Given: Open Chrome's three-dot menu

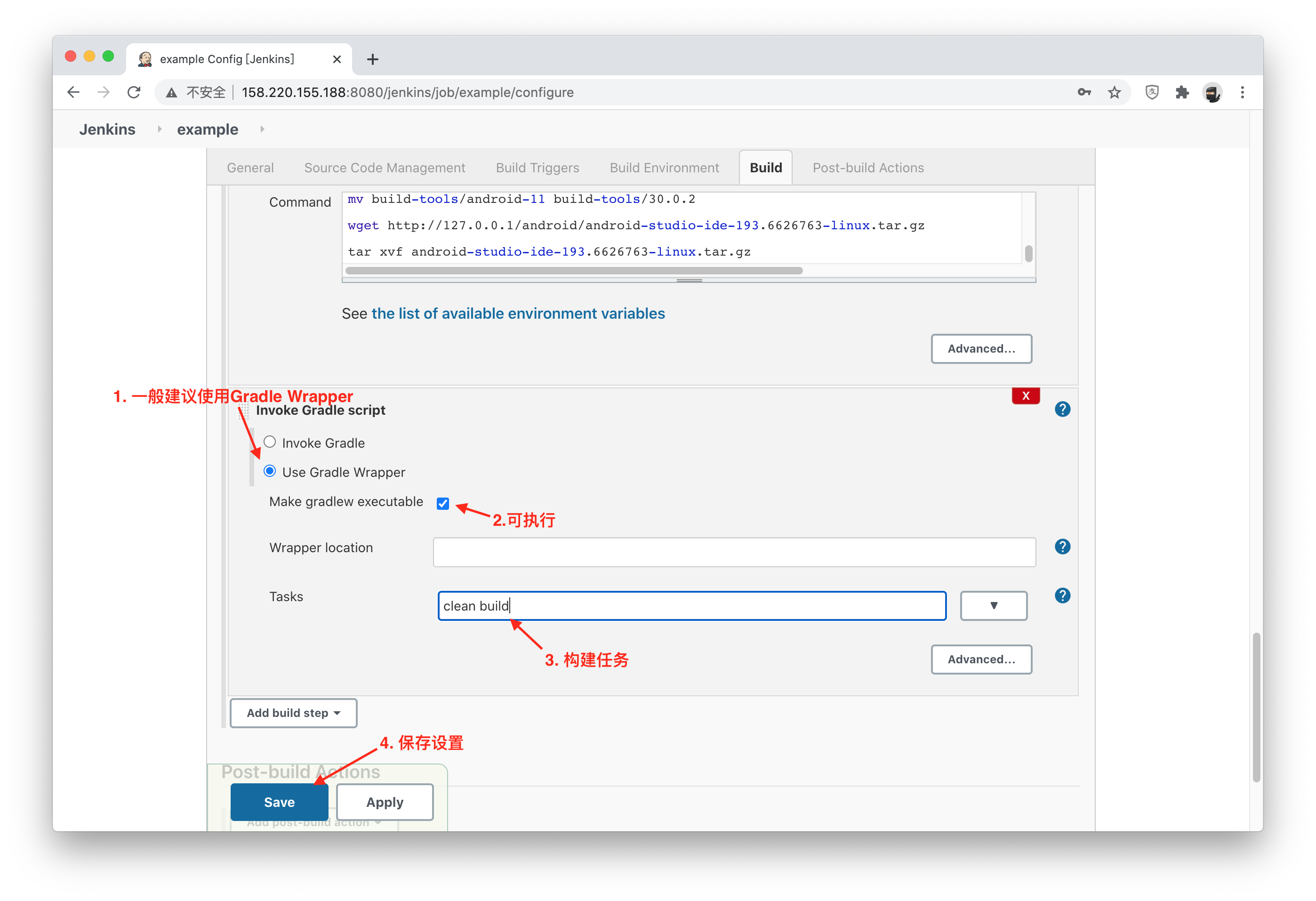Looking at the screenshot, I should point(1243,92).
